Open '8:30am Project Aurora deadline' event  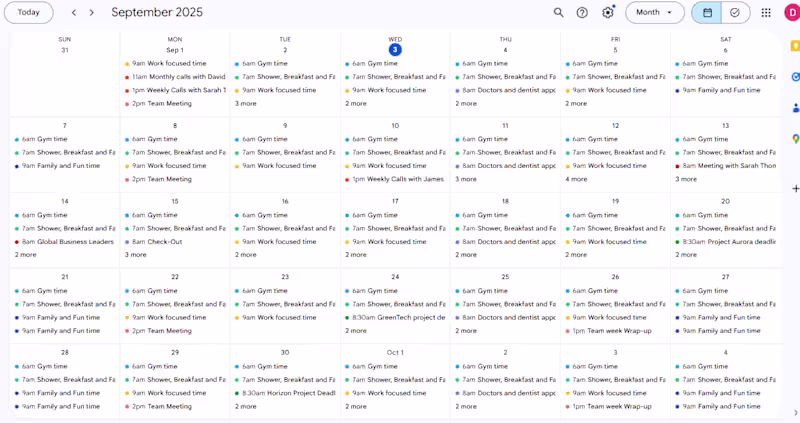coord(726,242)
